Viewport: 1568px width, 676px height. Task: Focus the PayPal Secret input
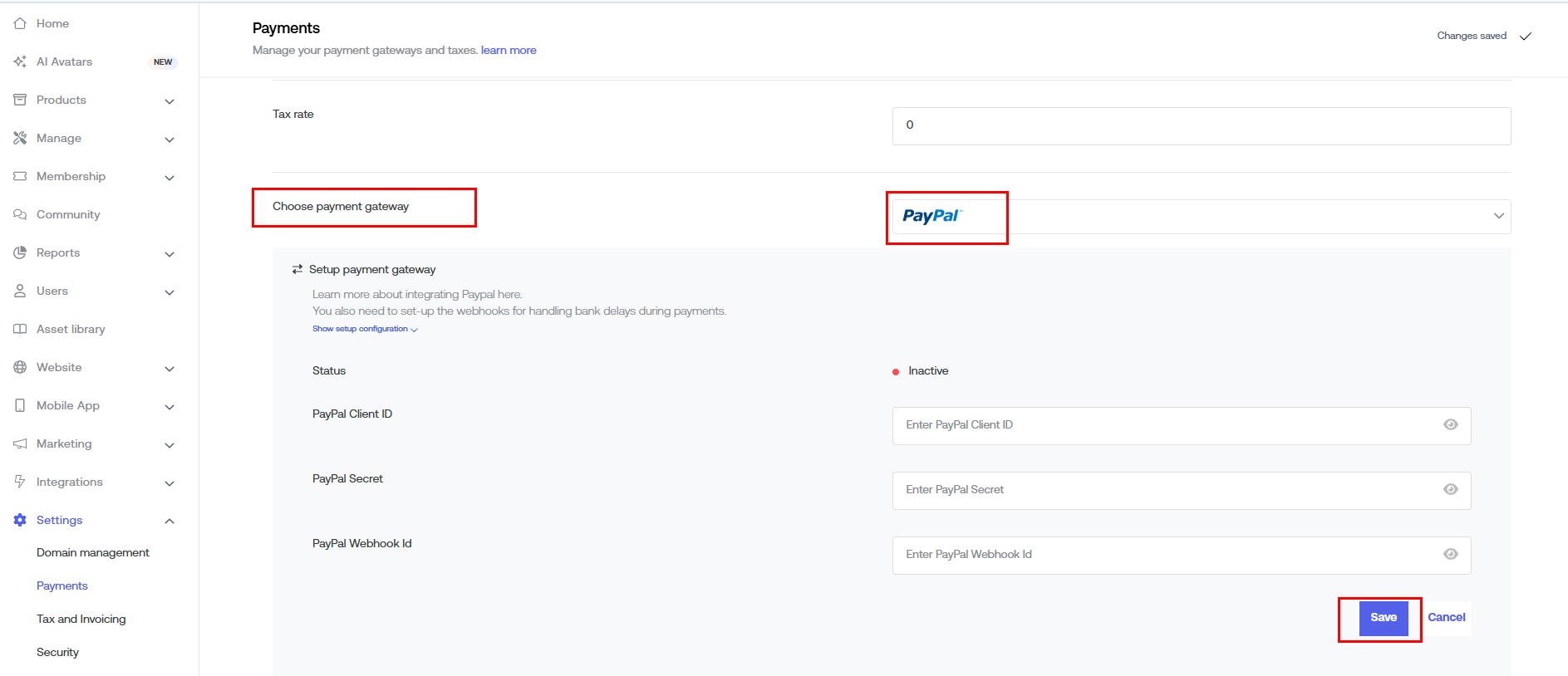click(1182, 490)
